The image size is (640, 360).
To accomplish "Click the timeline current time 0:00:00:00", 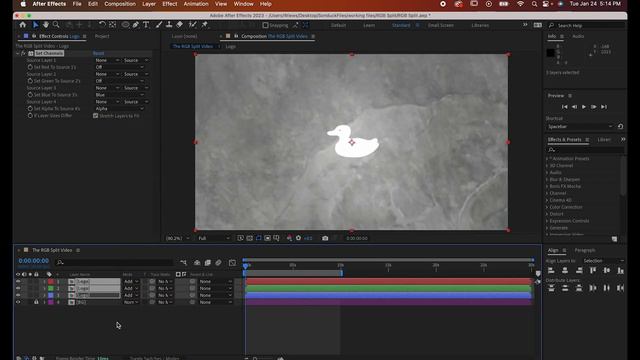I will point(33,261).
